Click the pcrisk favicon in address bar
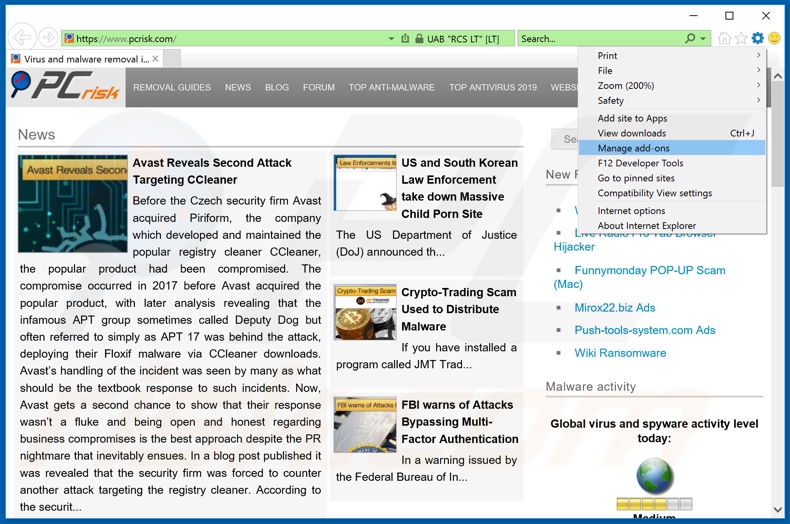 point(70,38)
